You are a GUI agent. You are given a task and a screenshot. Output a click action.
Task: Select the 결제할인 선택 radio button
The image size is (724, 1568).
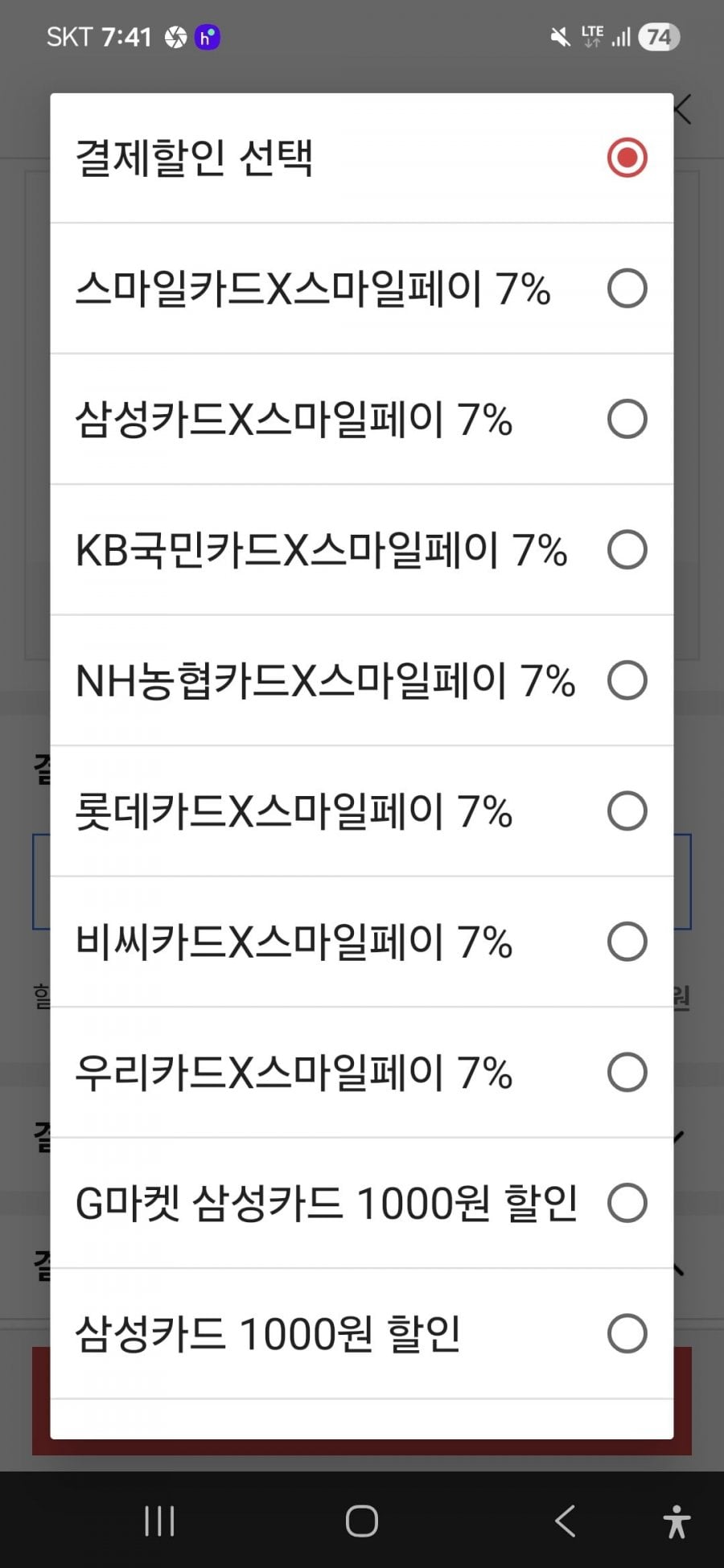(x=627, y=158)
